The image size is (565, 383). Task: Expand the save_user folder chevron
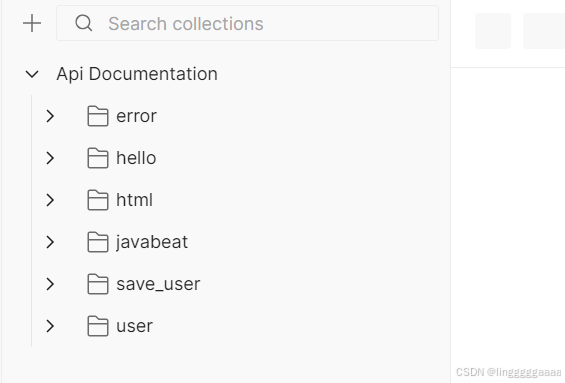[50, 284]
